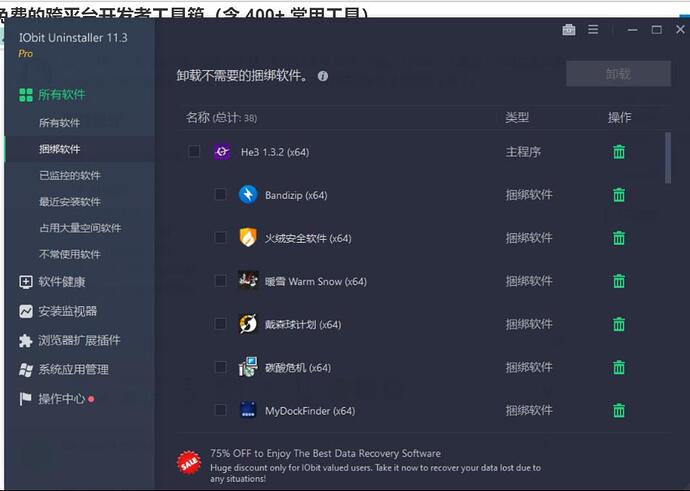Click the toolbox icon in title bar
This screenshot has width=690, height=491.
click(569, 30)
